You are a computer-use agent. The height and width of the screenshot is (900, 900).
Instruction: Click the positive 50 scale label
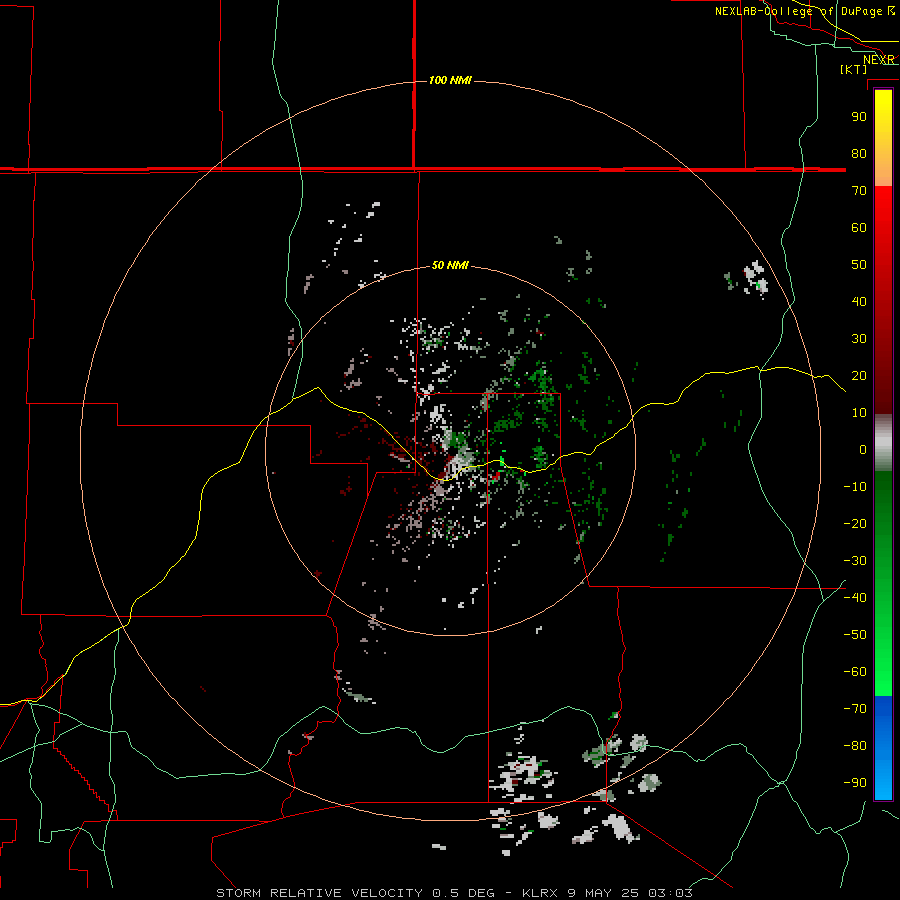859,265
